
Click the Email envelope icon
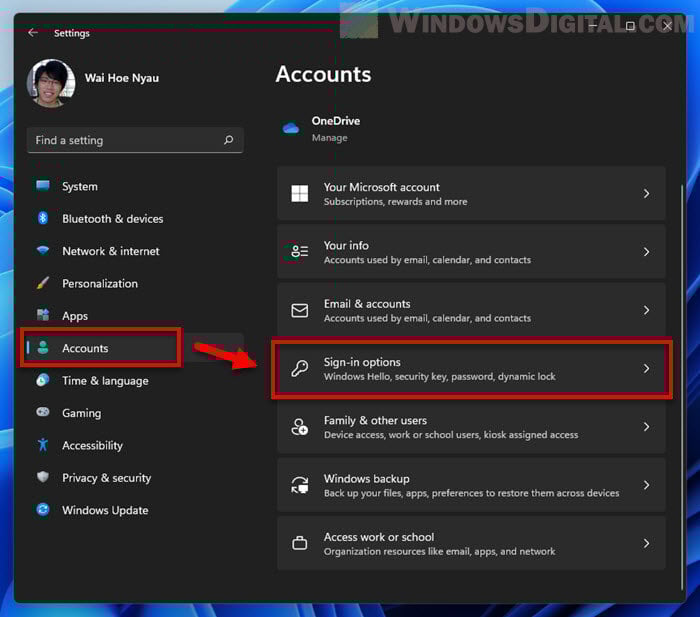(300, 310)
